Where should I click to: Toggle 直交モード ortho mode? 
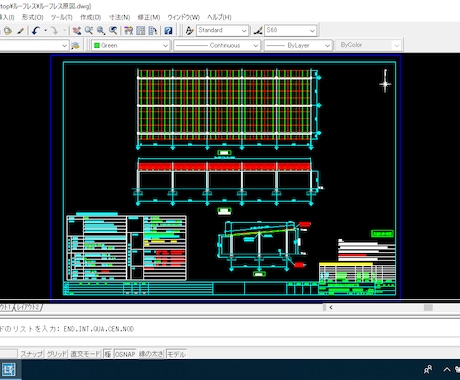85,354
